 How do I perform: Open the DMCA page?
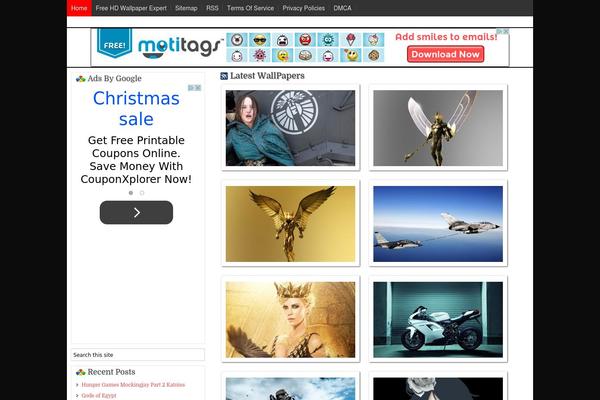tap(342, 8)
